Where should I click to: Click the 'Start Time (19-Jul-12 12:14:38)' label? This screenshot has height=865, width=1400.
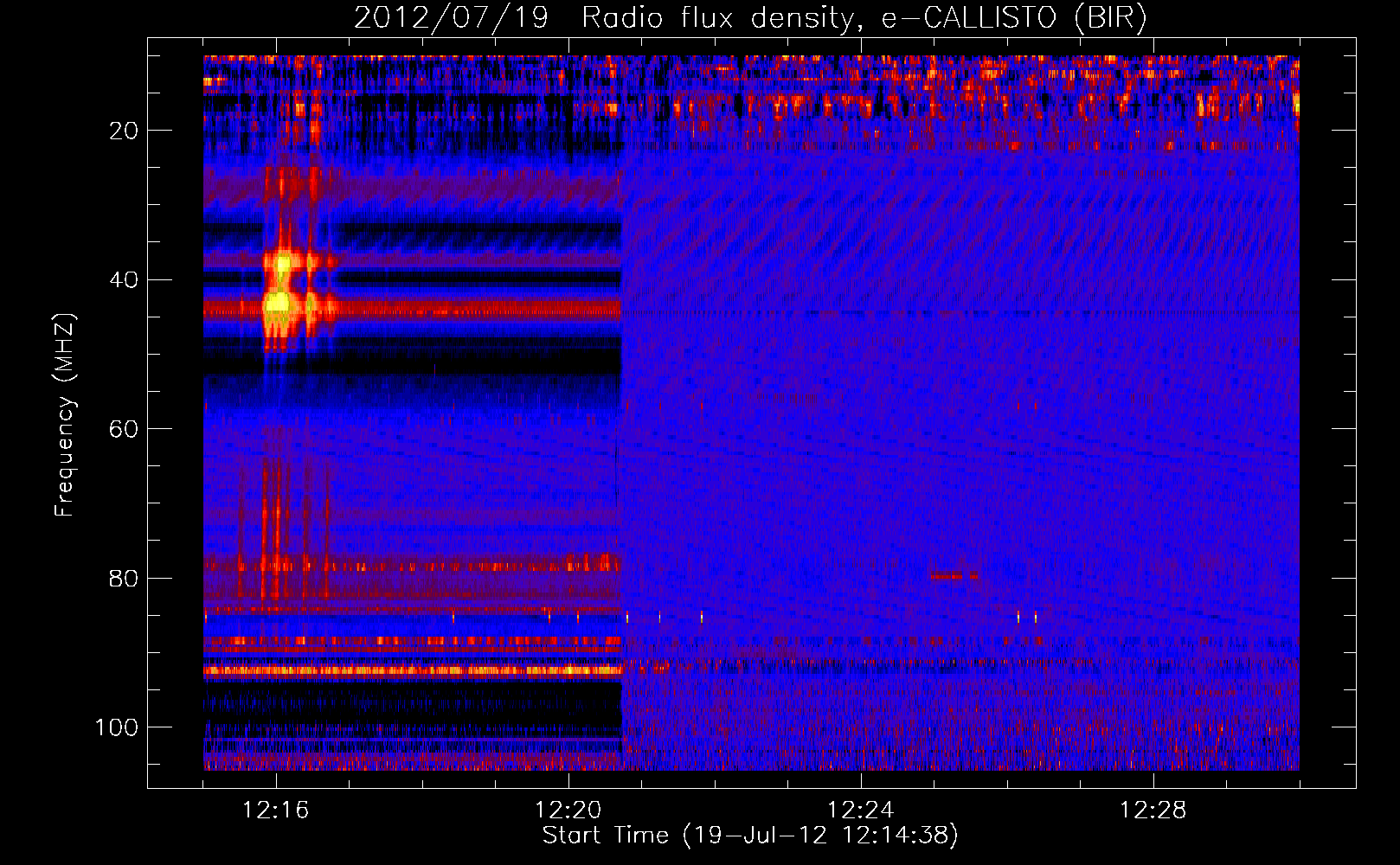(750, 836)
